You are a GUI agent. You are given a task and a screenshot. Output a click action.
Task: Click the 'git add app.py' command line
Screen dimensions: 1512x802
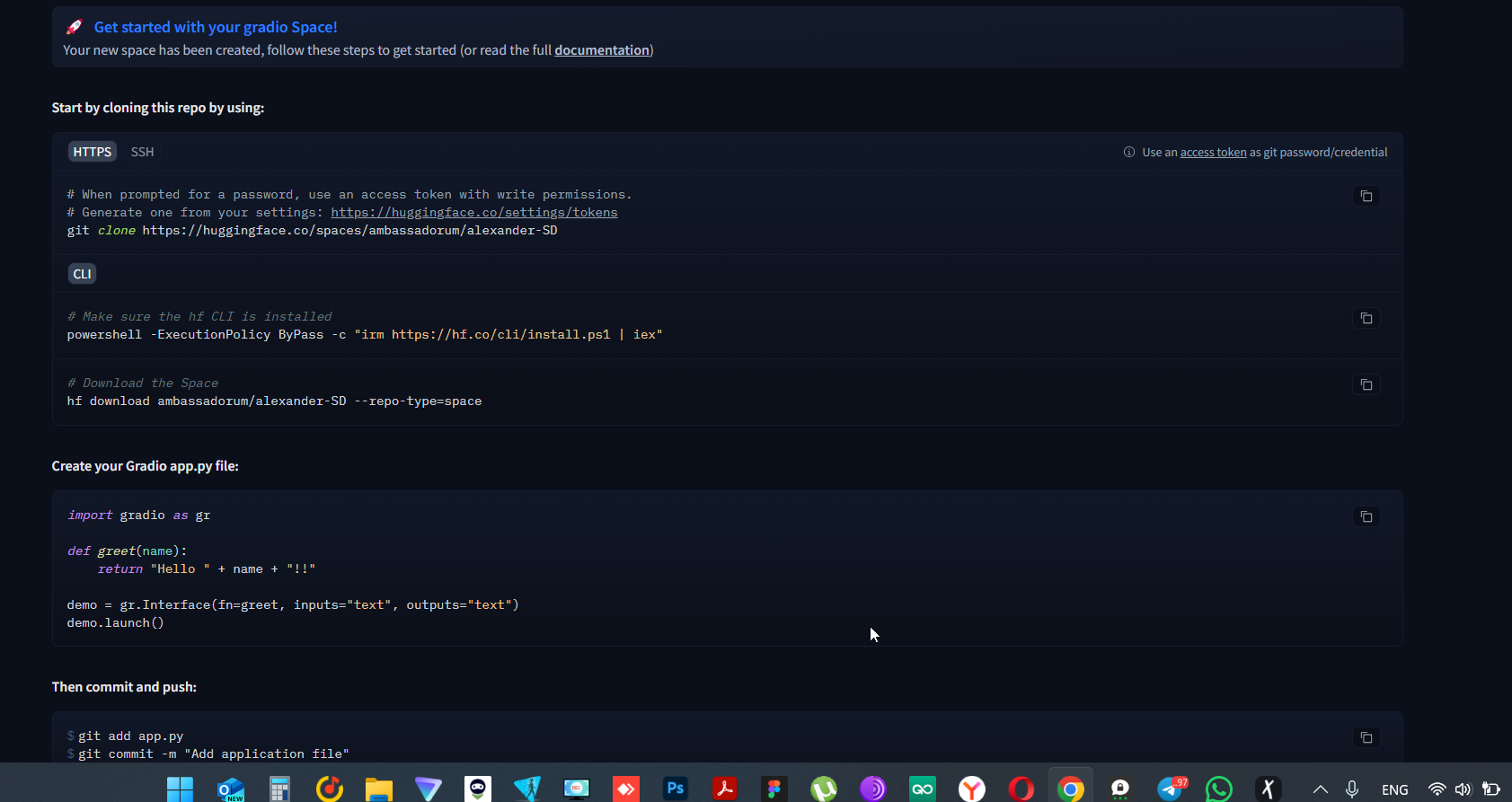pyautogui.click(x=130, y=736)
